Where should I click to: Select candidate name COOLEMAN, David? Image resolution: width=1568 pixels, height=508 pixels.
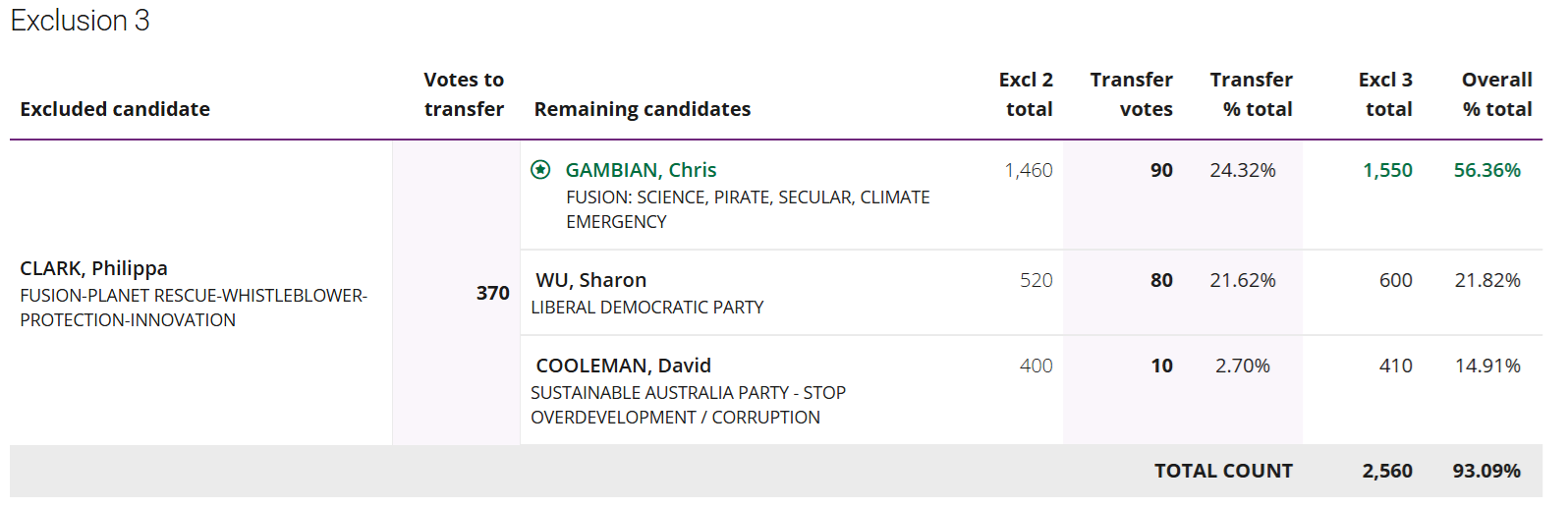(x=623, y=366)
